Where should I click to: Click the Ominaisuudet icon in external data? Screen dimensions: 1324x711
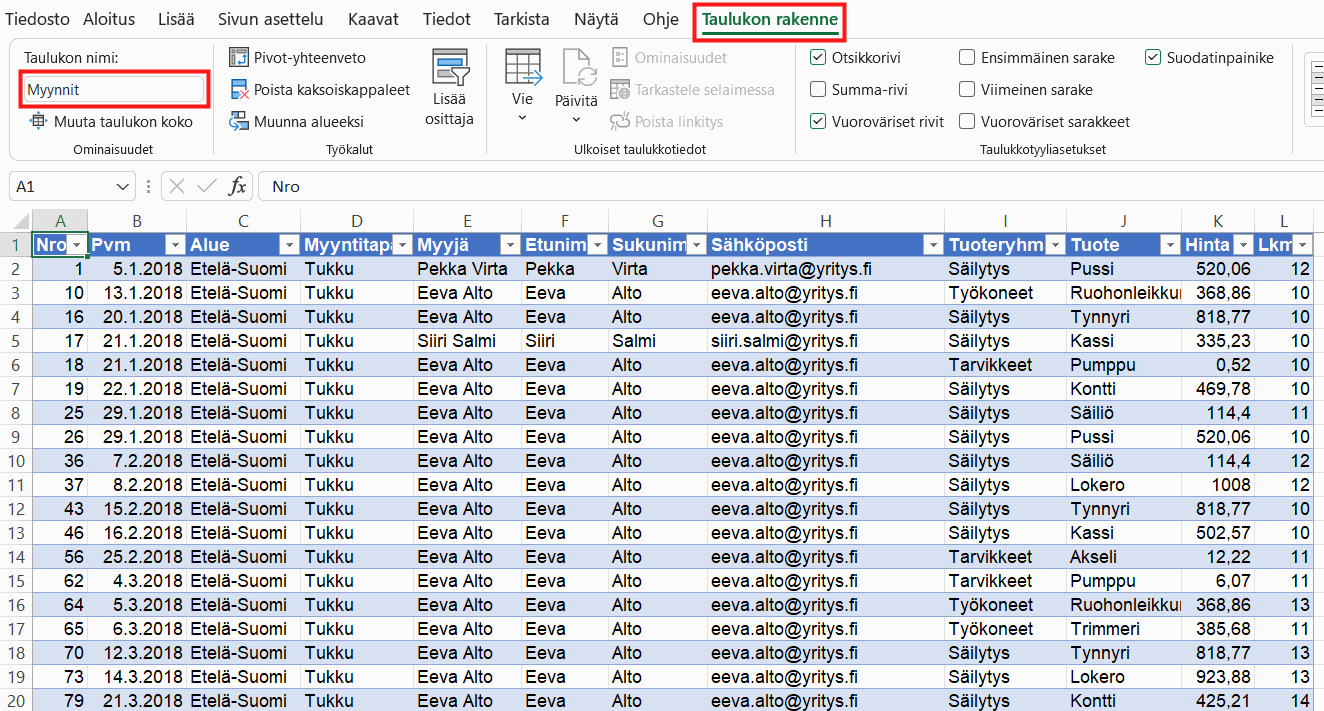620,58
